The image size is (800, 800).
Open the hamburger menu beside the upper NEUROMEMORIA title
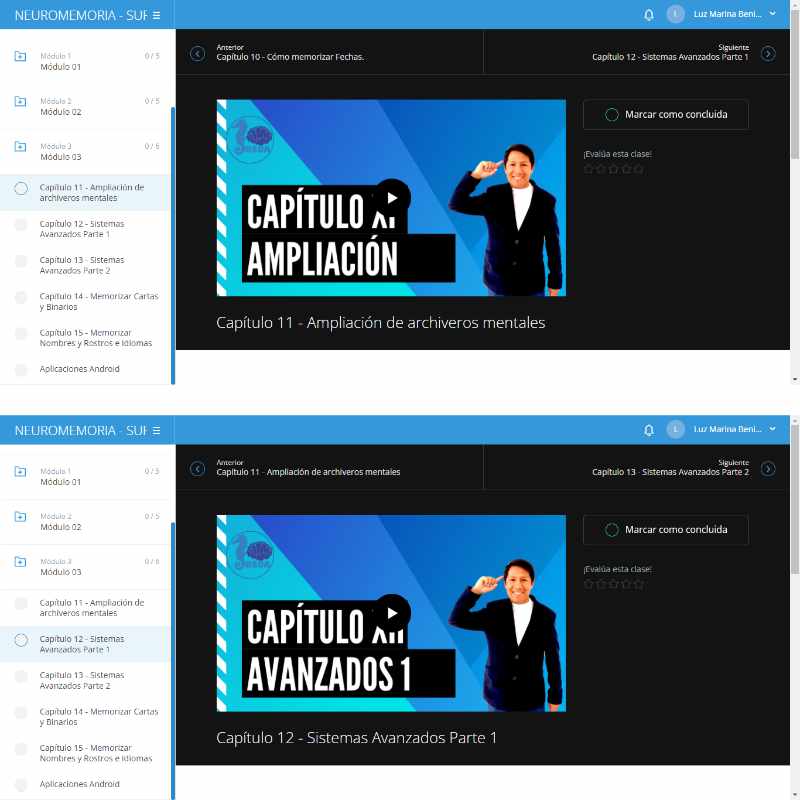pos(156,15)
